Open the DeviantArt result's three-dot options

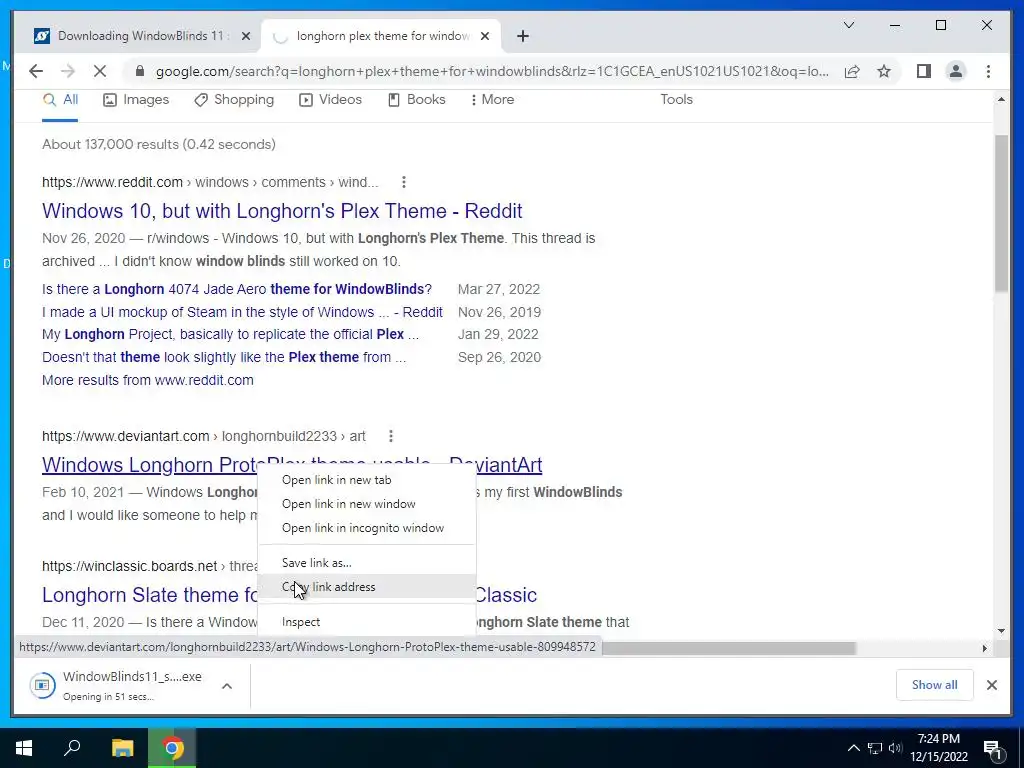coord(391,436)
